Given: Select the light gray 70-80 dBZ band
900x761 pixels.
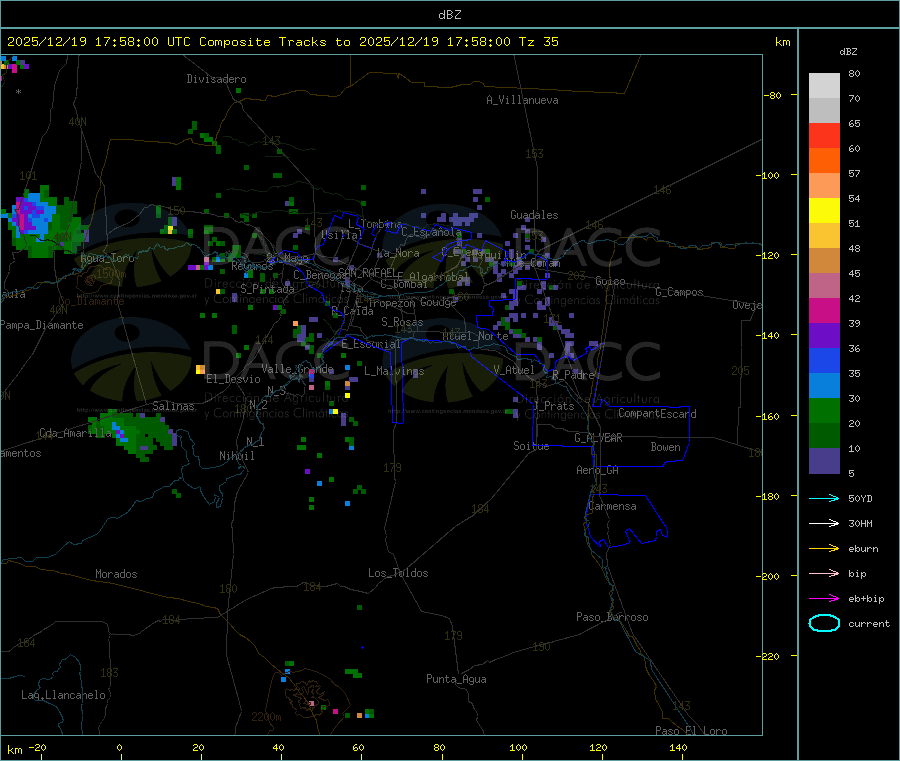Looking at the screenshot, I should pos(824,86).
